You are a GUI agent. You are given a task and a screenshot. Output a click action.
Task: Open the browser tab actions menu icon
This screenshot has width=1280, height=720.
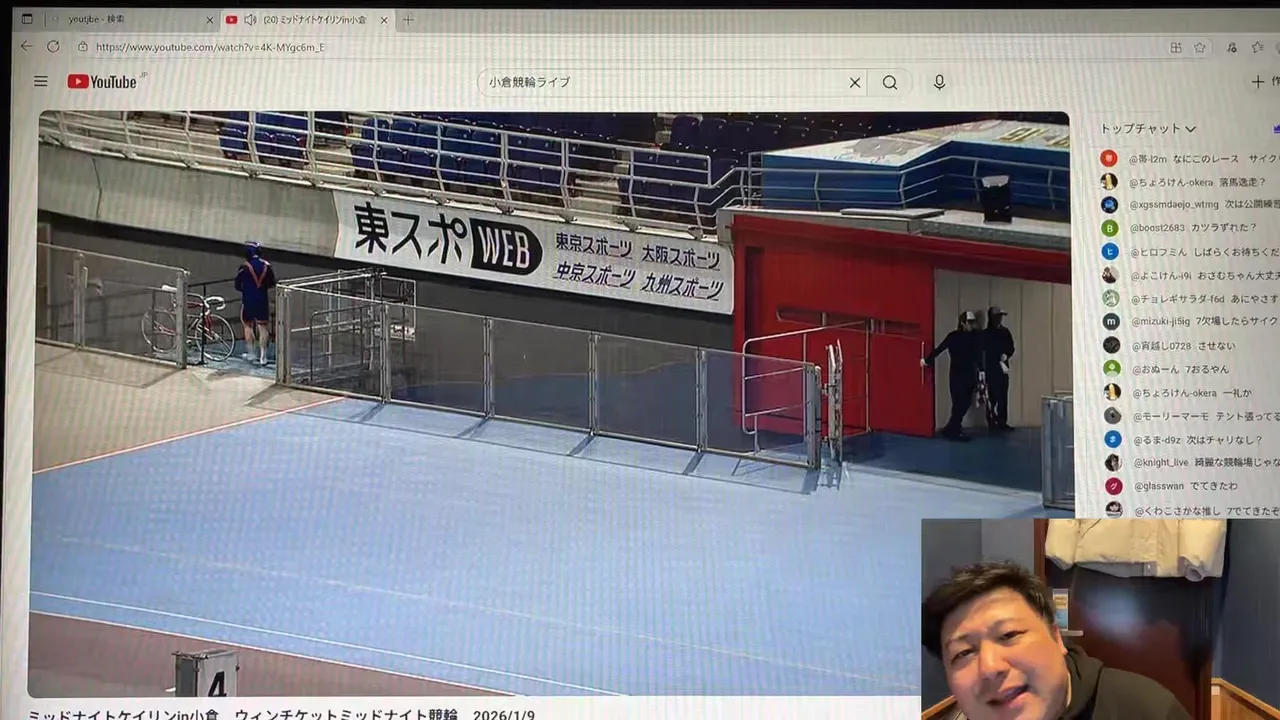[x=27, y=19]
